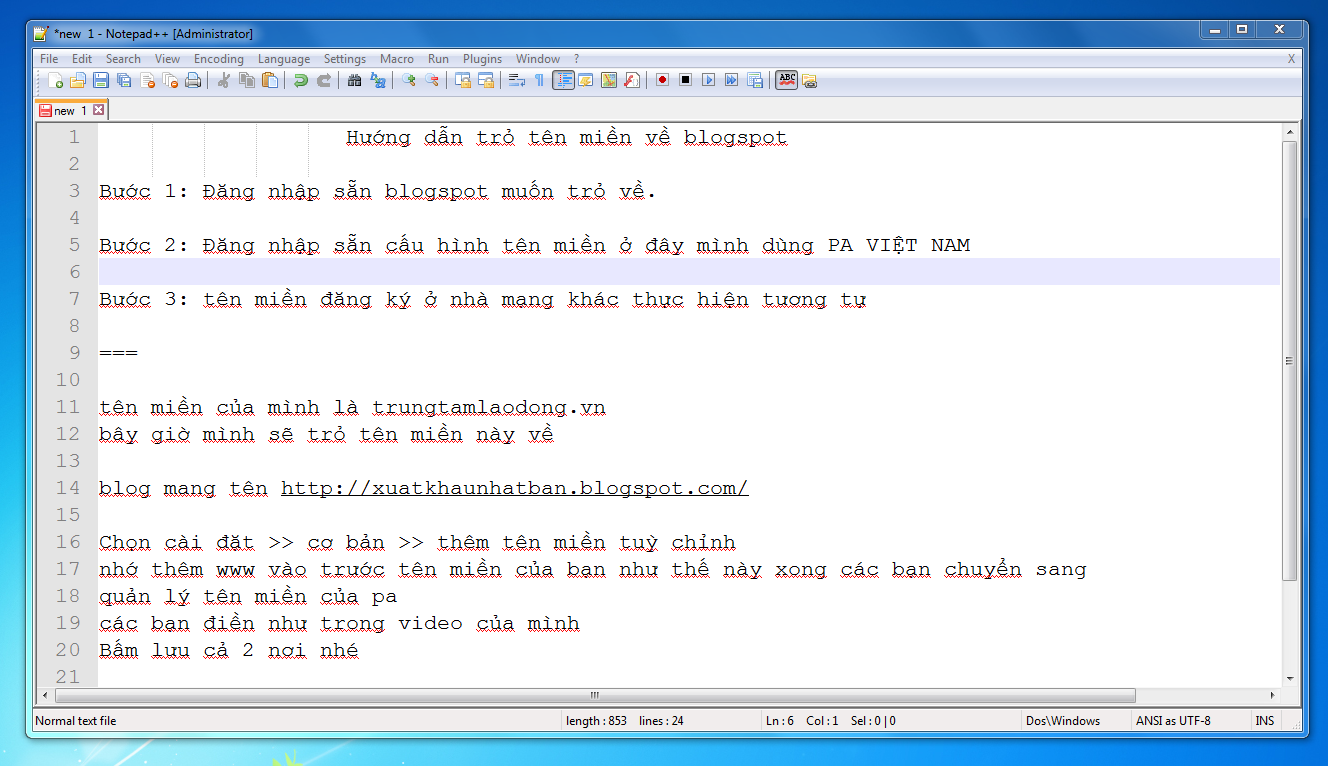Toggle the Show Indent Guide button
Viewport: 1328px width, 766px height.
tap(563, 80)
